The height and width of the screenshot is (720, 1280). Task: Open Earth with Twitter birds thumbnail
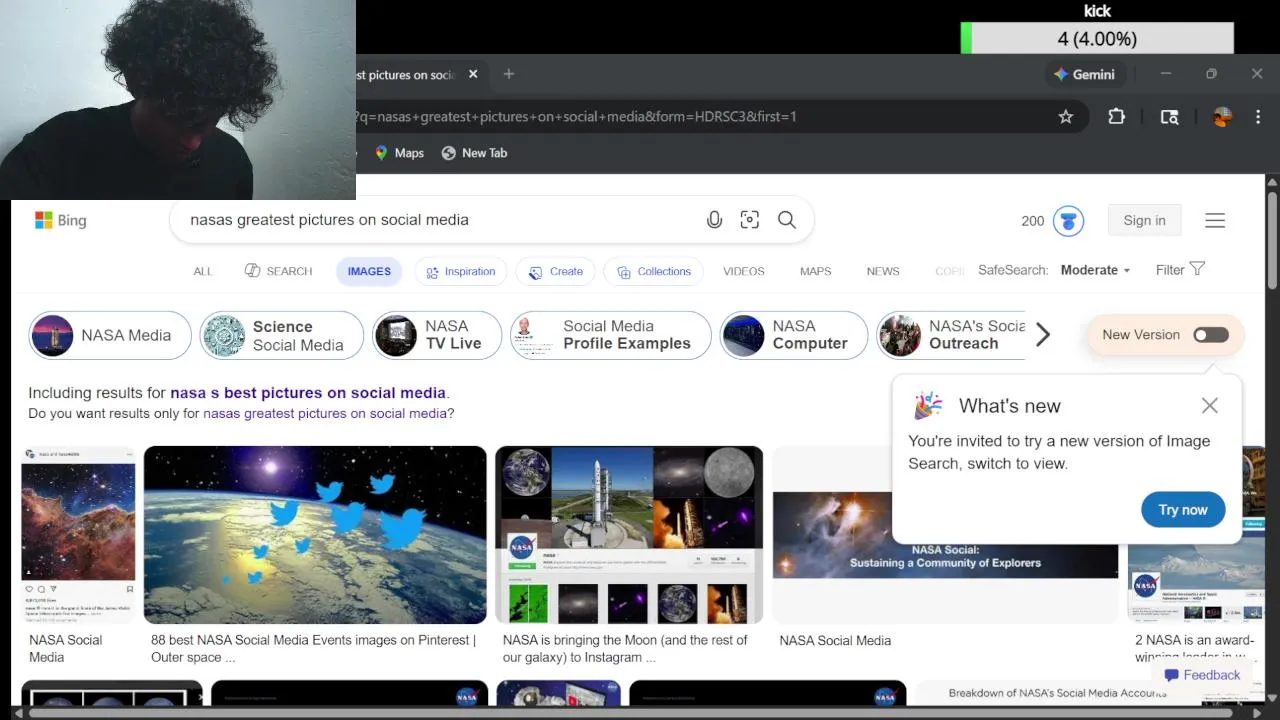tap(315, 534)
